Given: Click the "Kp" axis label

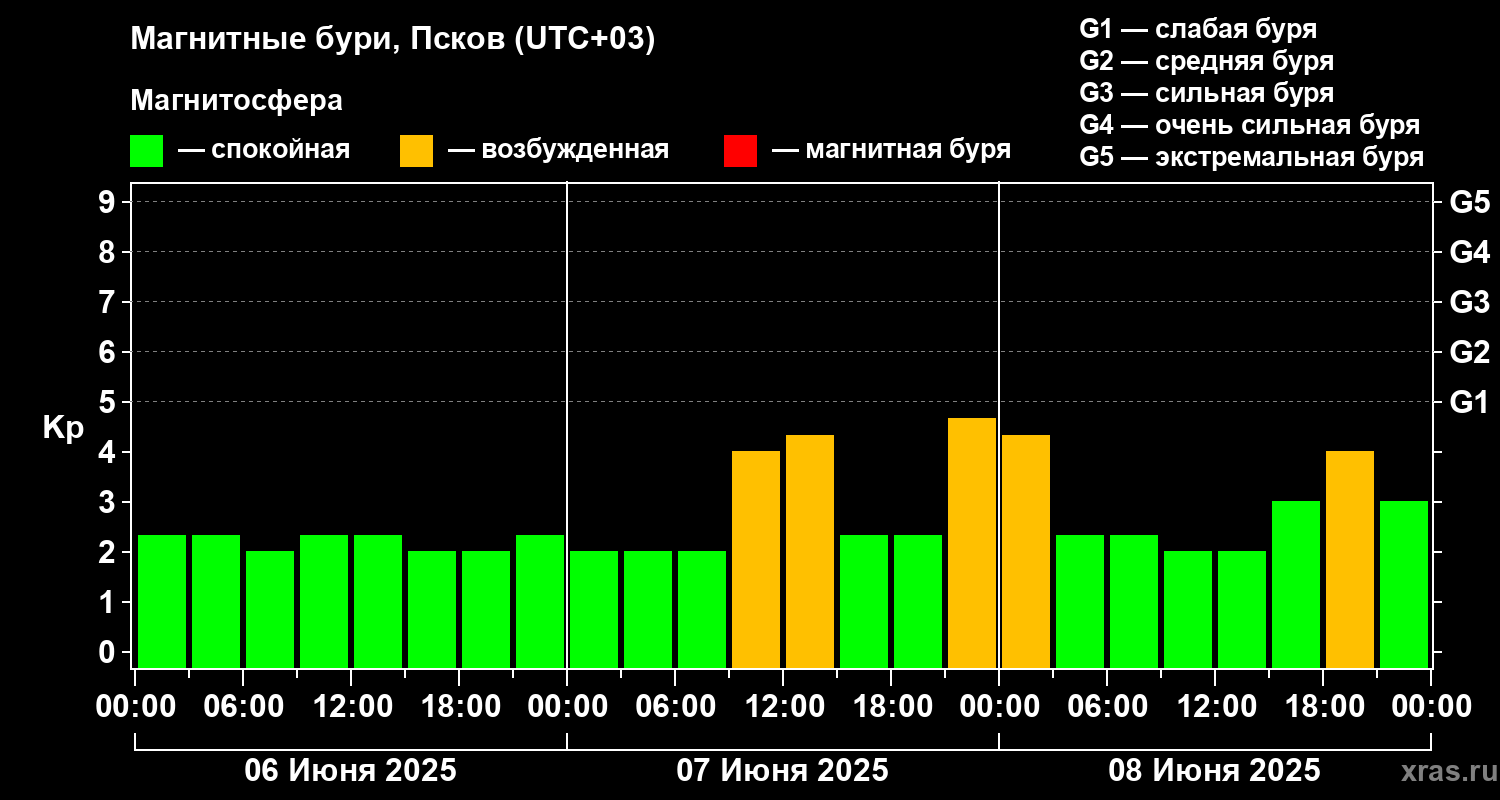Looking at the screenshot, I should 63,428.
